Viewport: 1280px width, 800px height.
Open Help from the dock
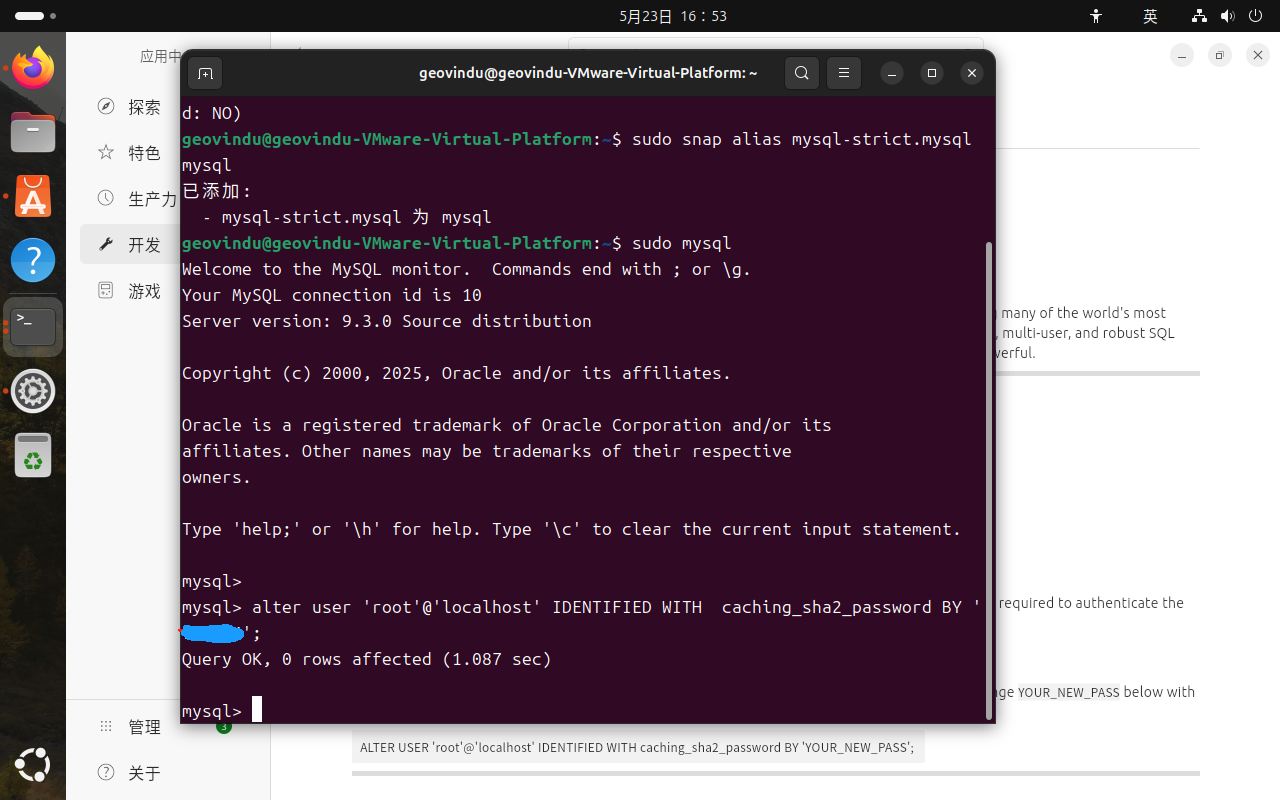pyautogui.click(x=33, y=261)
